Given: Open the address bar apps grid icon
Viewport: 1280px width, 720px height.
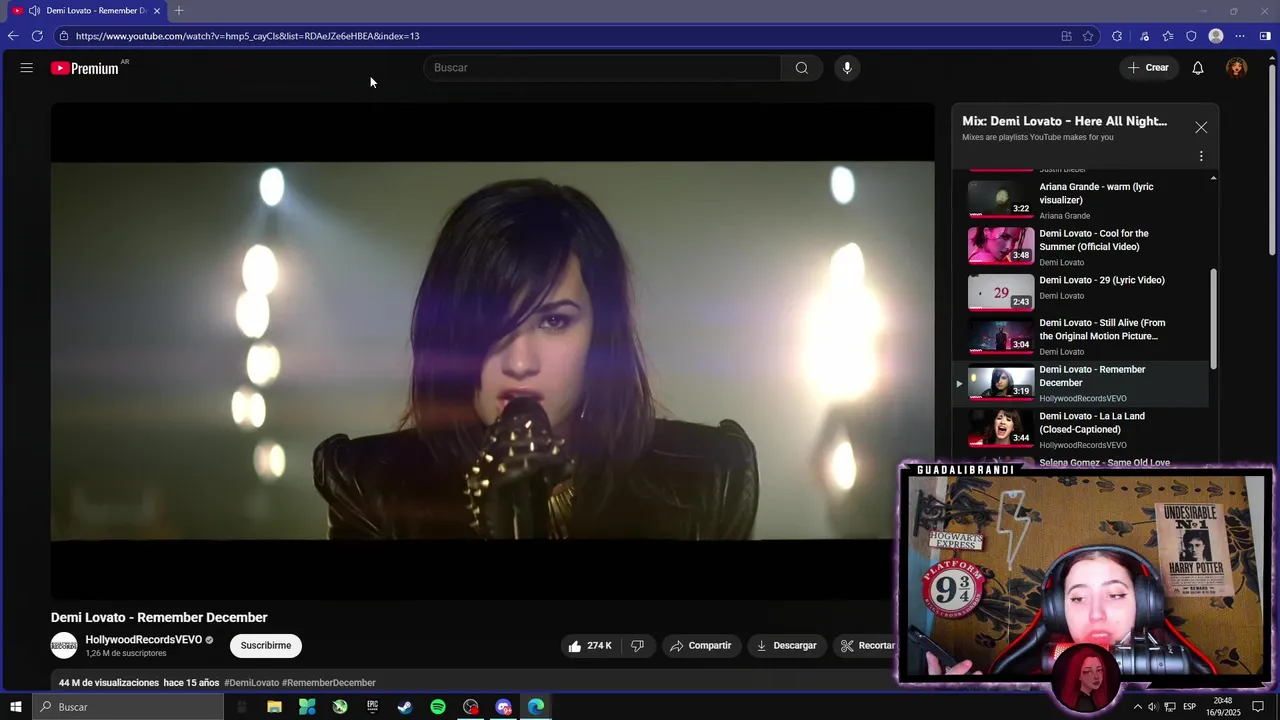Looking at the screenshot, I should pyautogui.click(x=1067, y=36).
